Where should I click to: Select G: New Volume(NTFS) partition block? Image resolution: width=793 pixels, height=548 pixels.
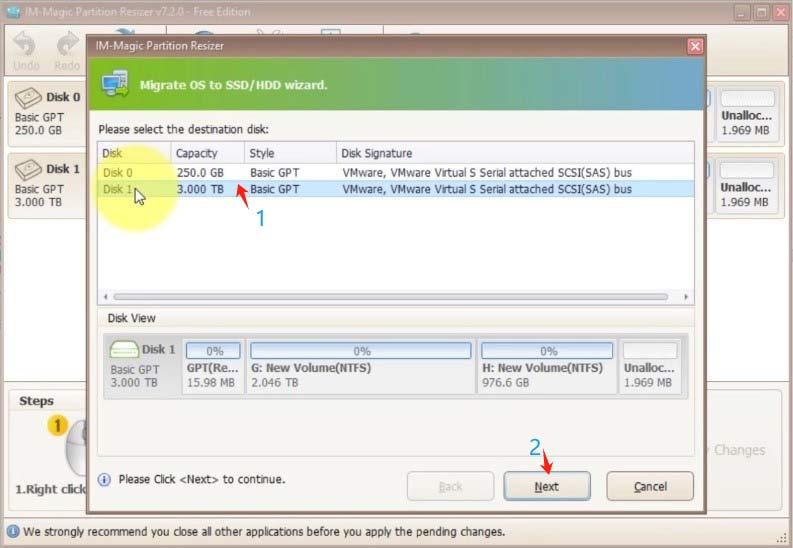coord(361,367)
